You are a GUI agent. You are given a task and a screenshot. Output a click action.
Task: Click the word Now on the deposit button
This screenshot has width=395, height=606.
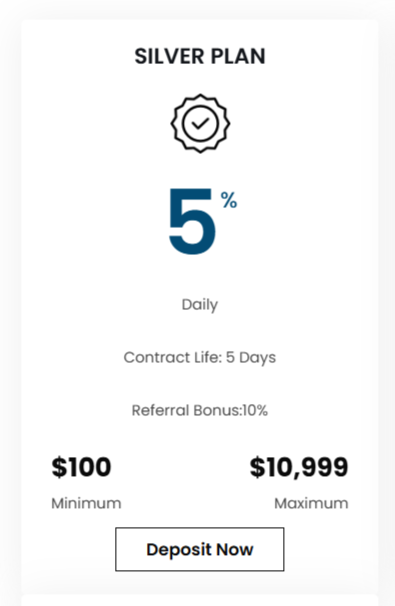tap(235, 549)
